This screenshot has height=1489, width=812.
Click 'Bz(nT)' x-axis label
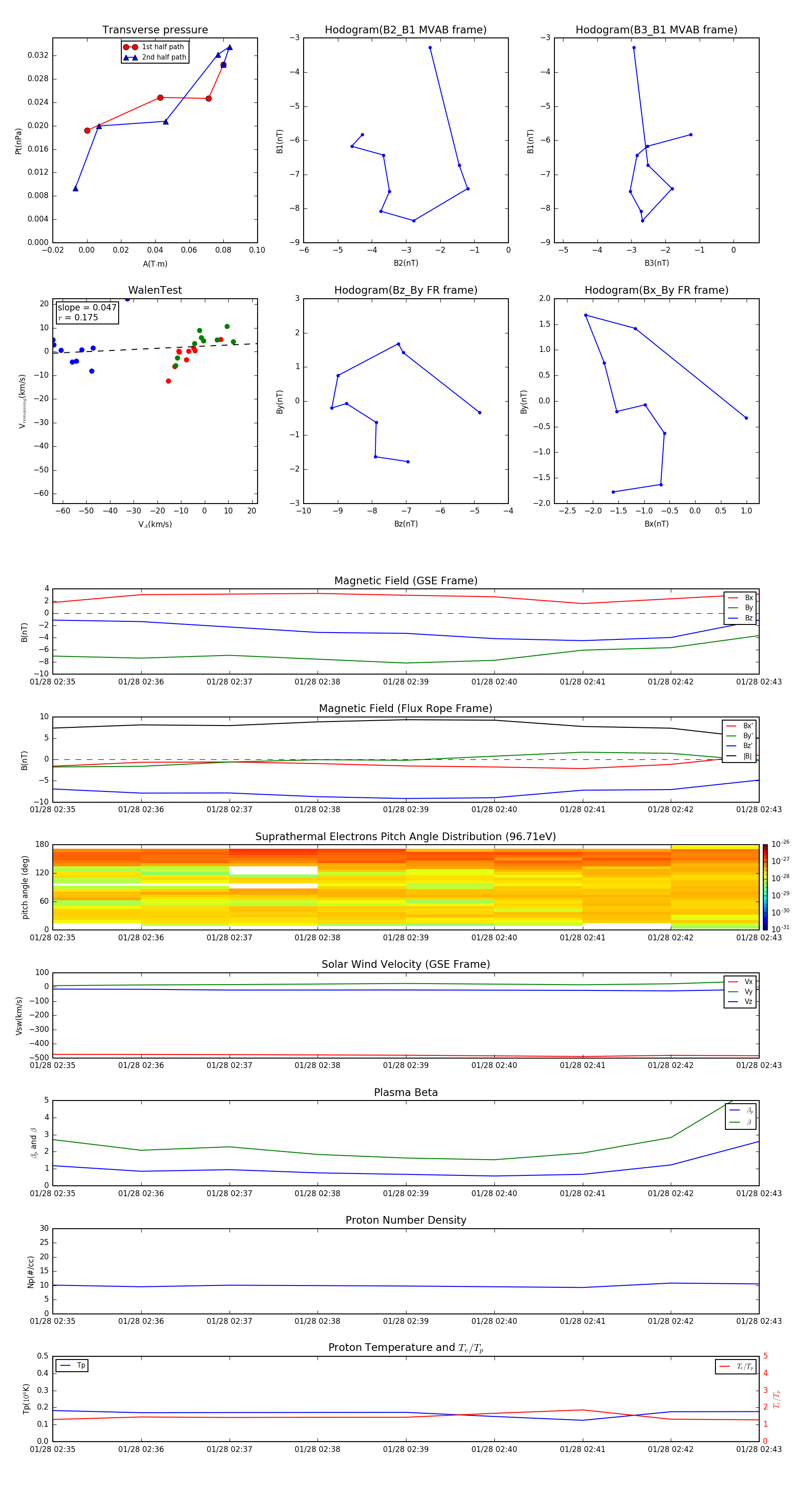[x=406, y=524]
